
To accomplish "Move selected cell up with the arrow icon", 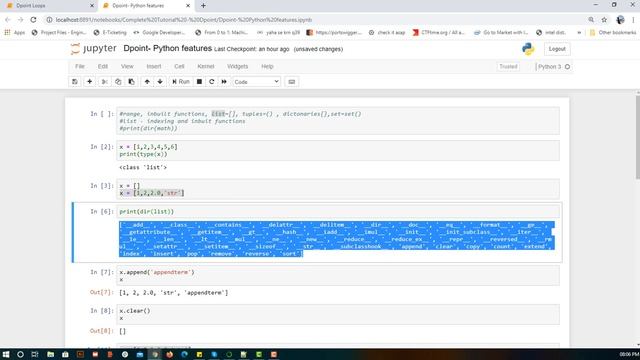I will [x=147, y=82].
